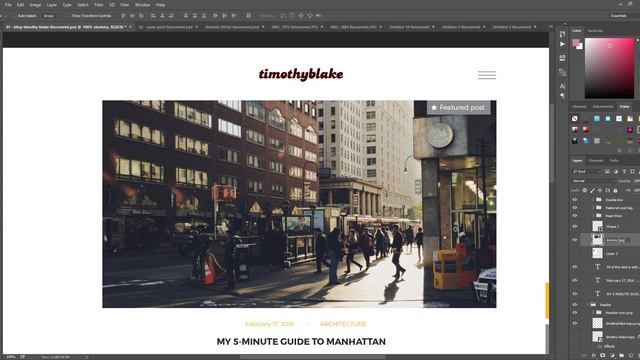The width and height of the screenshot is (640, 360).
Task: Open the Filter menu
Action: pyautogui.click(x=99, y=5)
